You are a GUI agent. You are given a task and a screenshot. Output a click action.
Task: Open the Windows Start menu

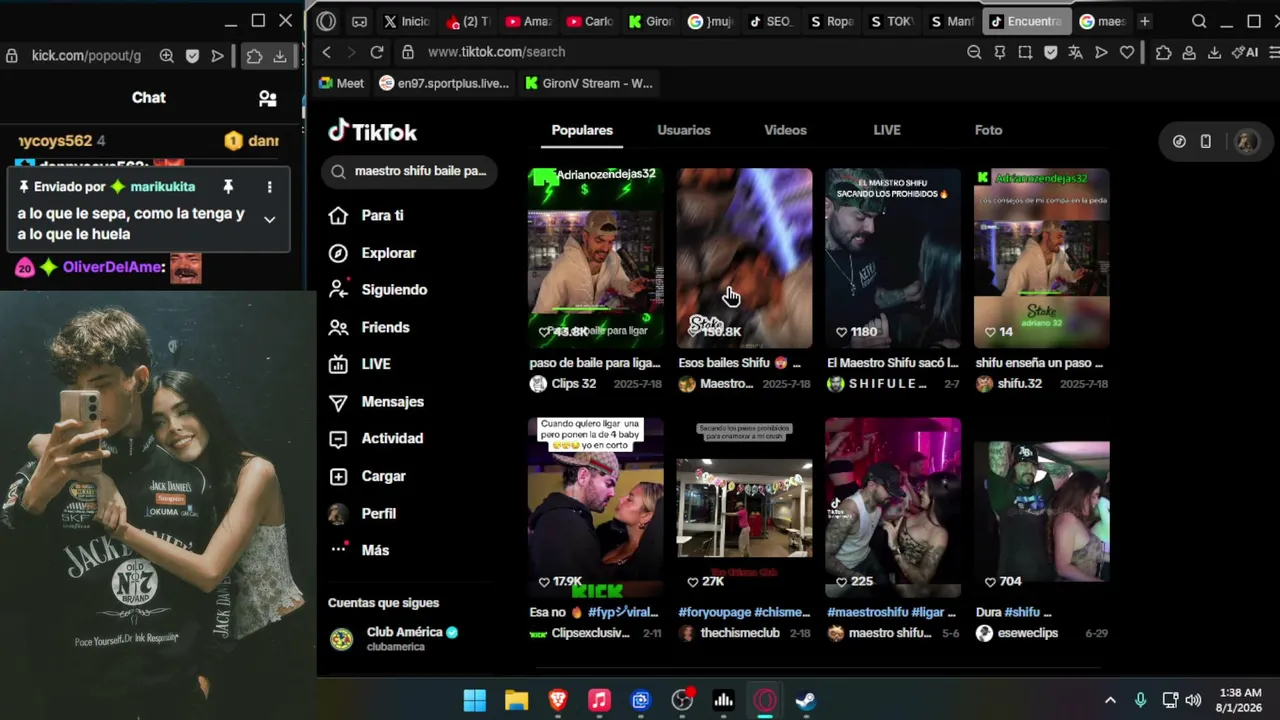[x=475, y=700]
